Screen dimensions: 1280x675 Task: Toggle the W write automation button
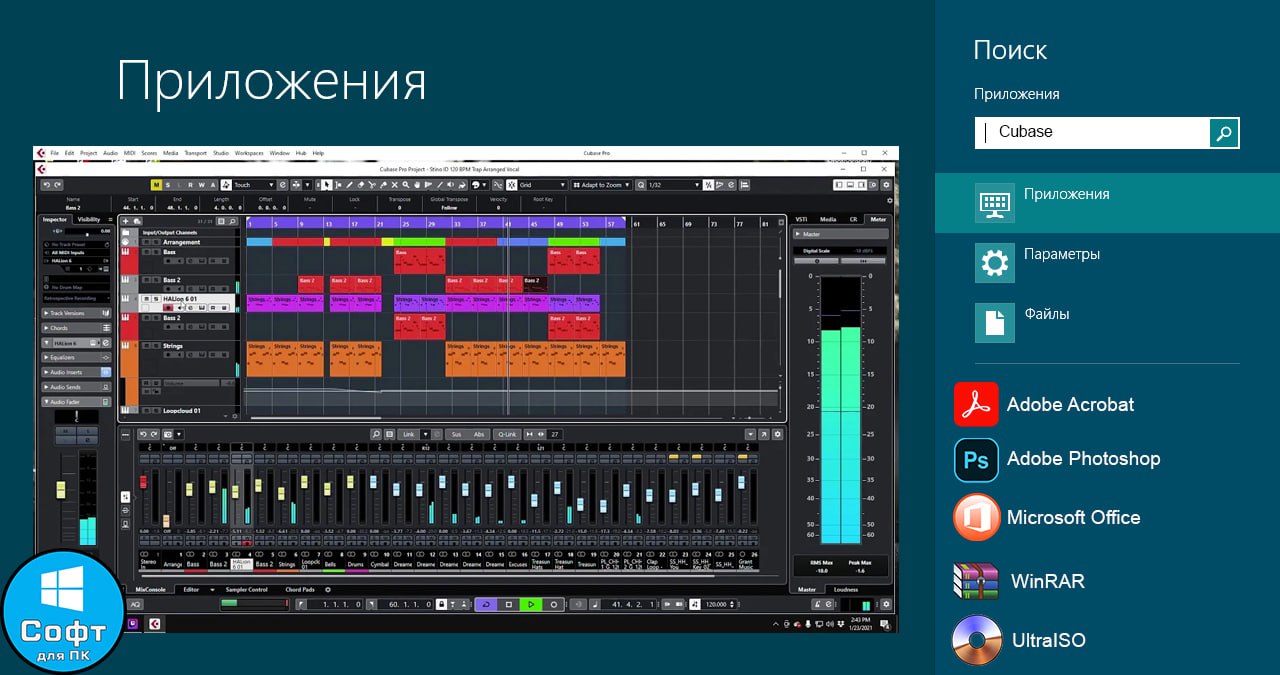(201, 185)
